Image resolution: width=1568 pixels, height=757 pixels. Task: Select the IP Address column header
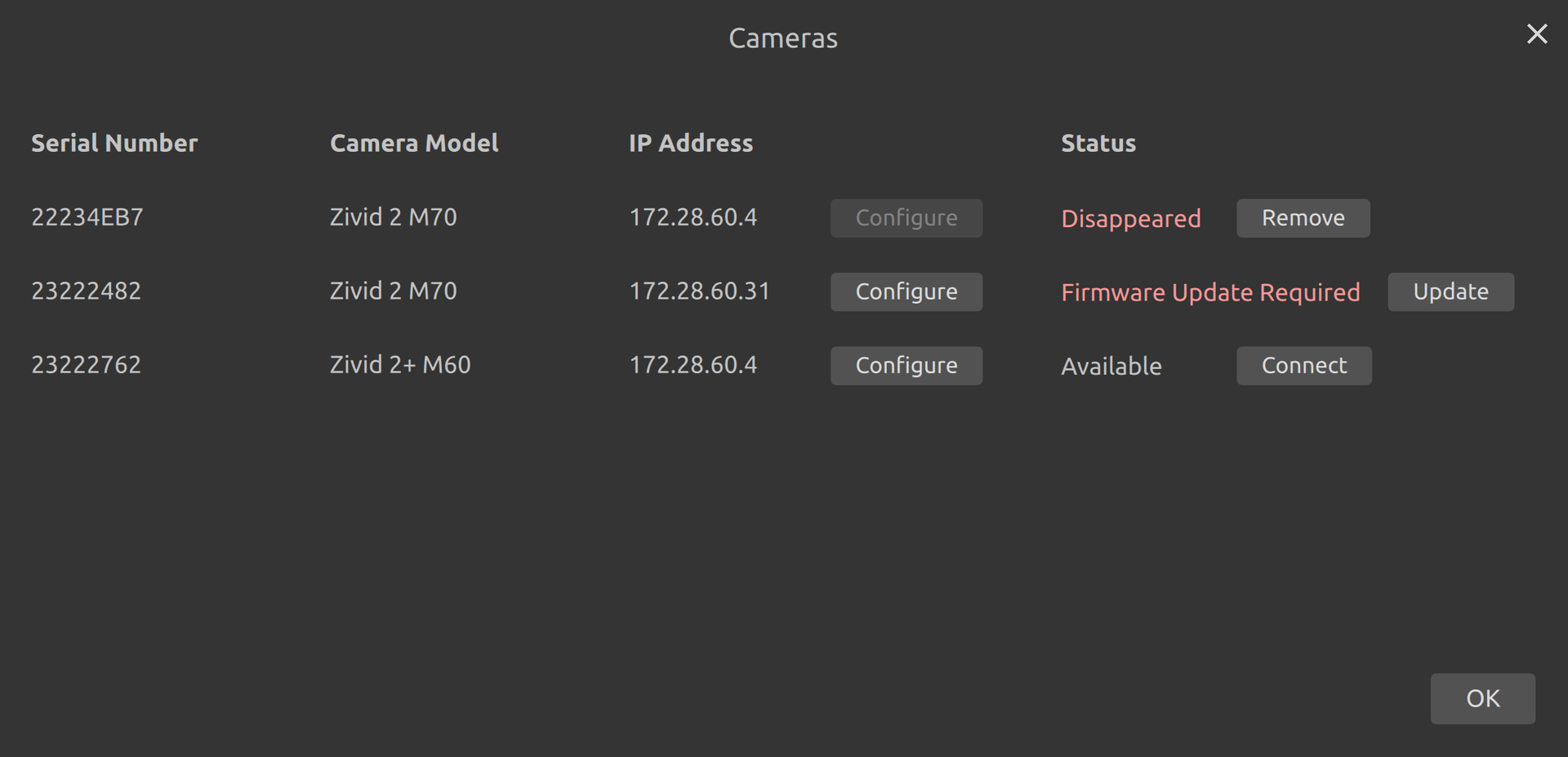point(691,143)
